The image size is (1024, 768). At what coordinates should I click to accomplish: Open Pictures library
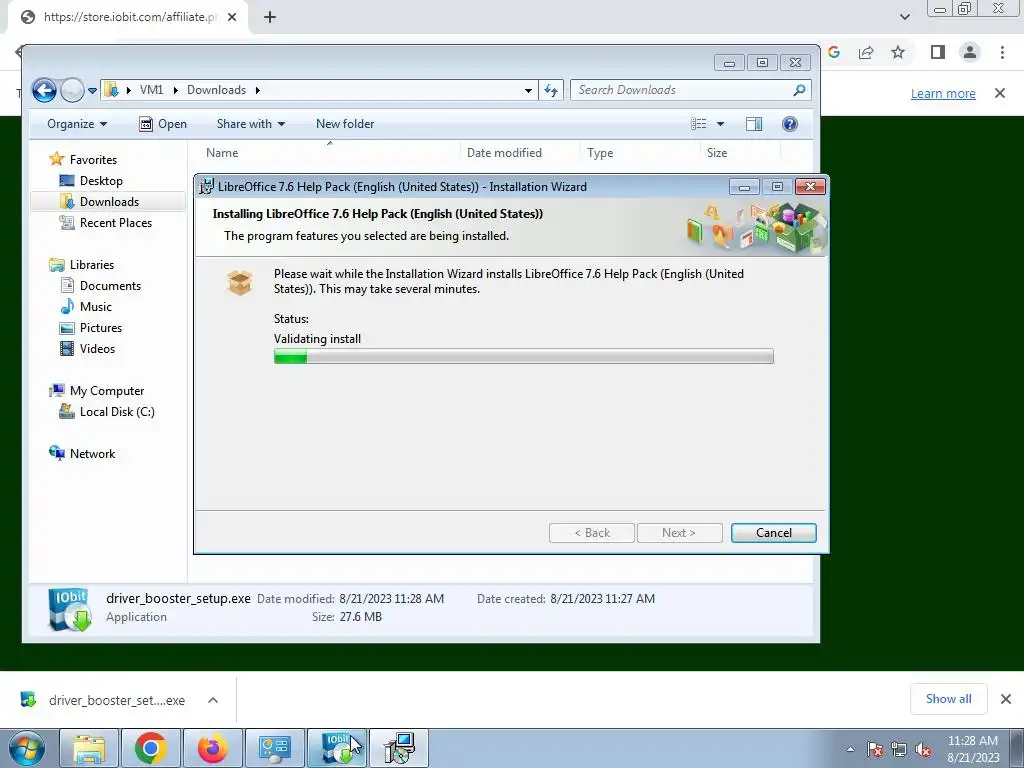point(101,328)
